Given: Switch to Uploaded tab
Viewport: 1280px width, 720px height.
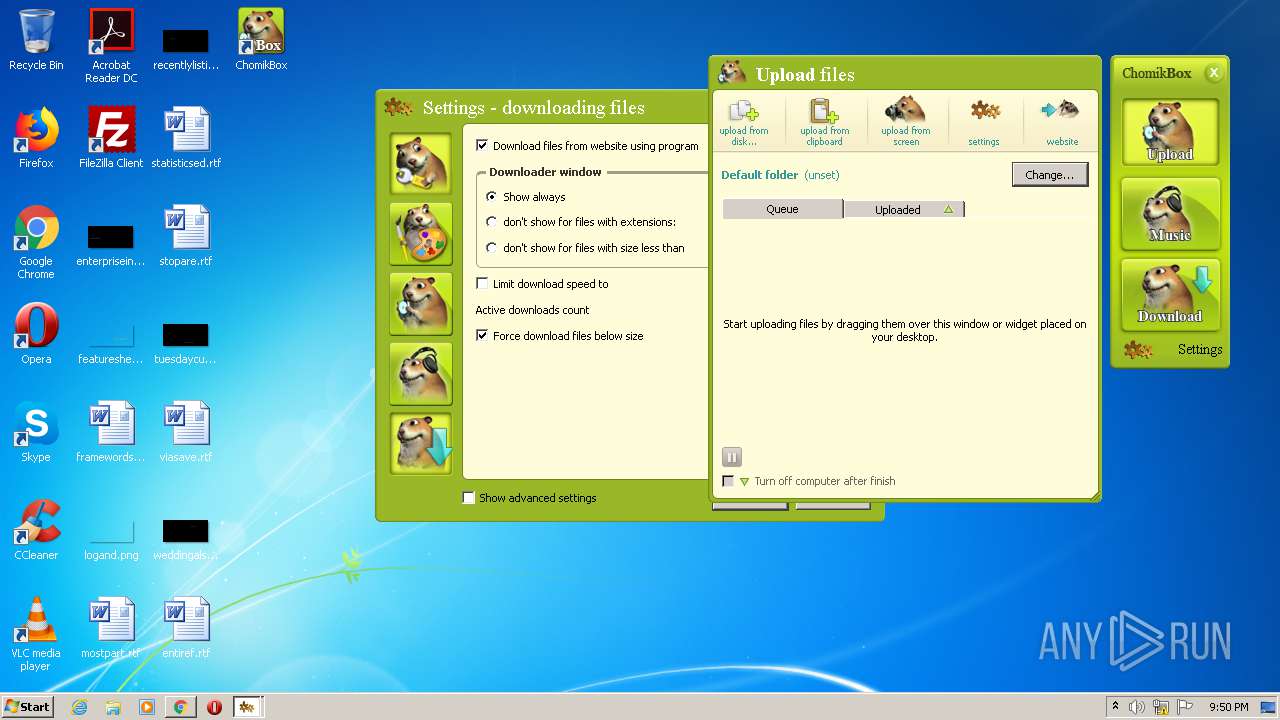Looking at the screenshot, I should (904, 209).
